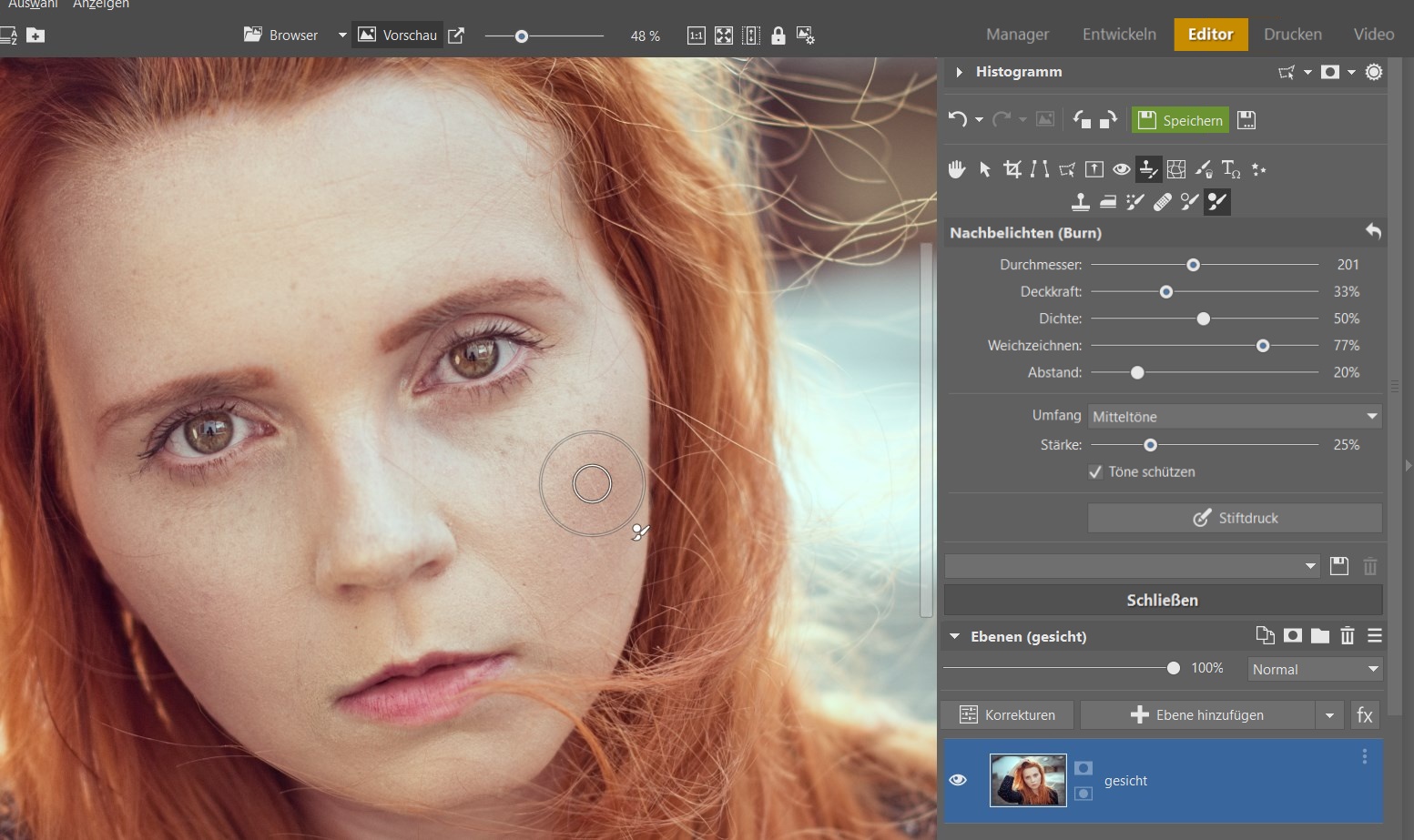Select the collinearity lines tool
1414x840 pixels.
point(1039,169)
